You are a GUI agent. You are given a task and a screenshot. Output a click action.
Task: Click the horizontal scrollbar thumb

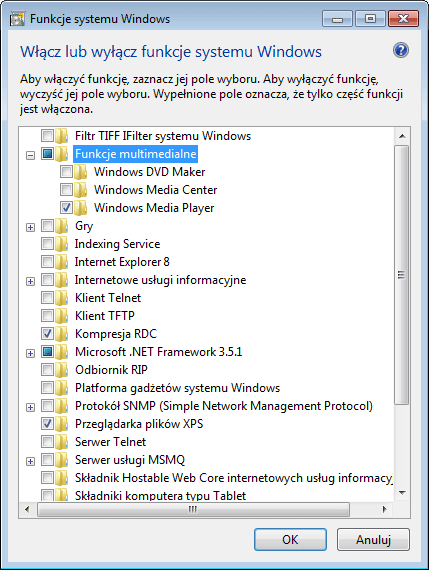point(193,509)
